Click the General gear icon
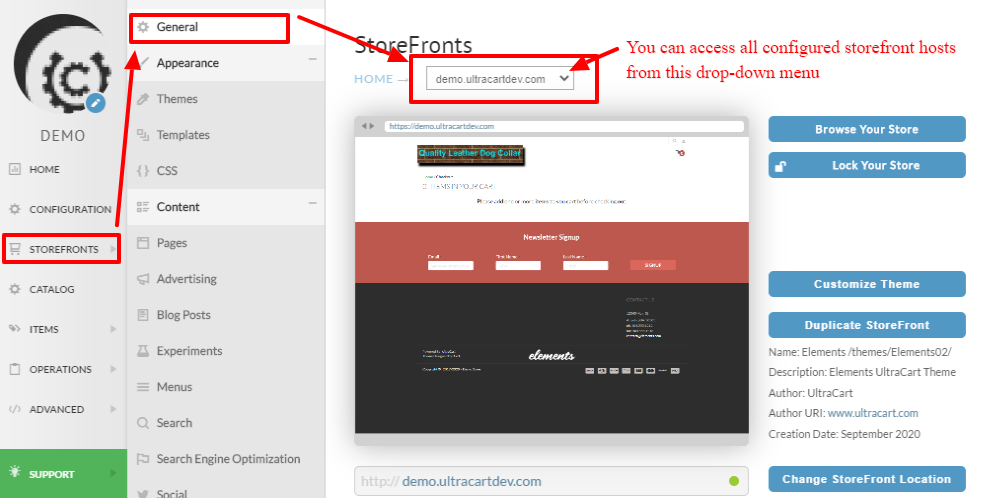Viewport: 995px width, 498px height. tap(143, 27)
